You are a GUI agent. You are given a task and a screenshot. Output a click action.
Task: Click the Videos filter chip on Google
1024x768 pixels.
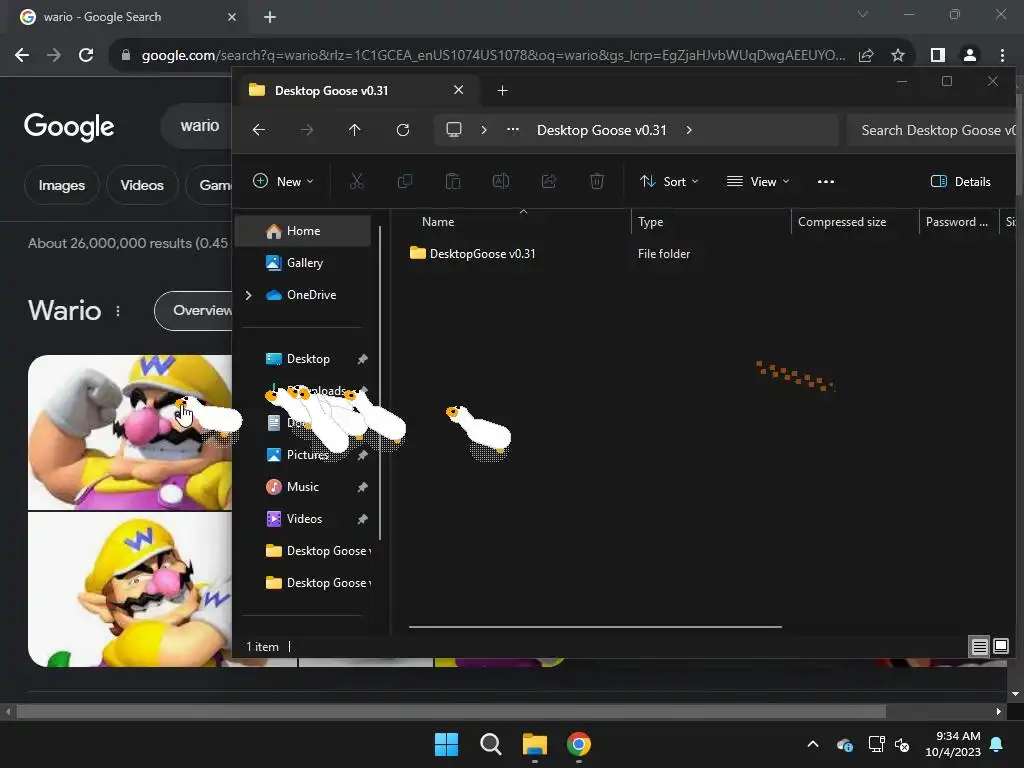142,185
